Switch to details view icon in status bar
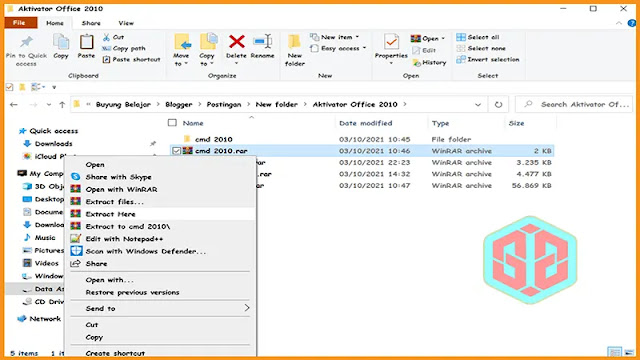Screen dimensions: 640x360 [614, 352]
